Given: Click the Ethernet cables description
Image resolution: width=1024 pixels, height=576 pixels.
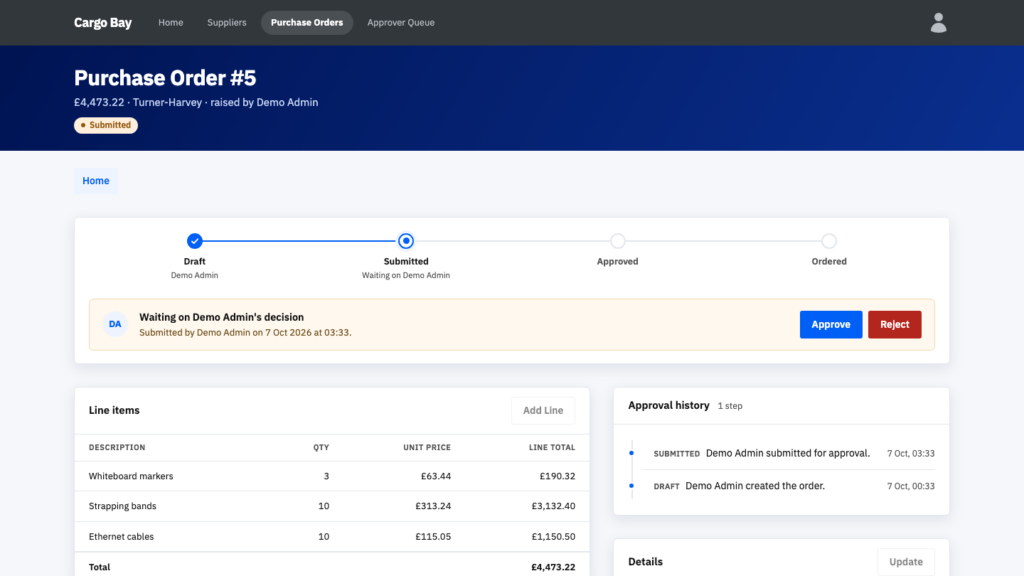Looking at the screenshot, I should coord(121,536).
